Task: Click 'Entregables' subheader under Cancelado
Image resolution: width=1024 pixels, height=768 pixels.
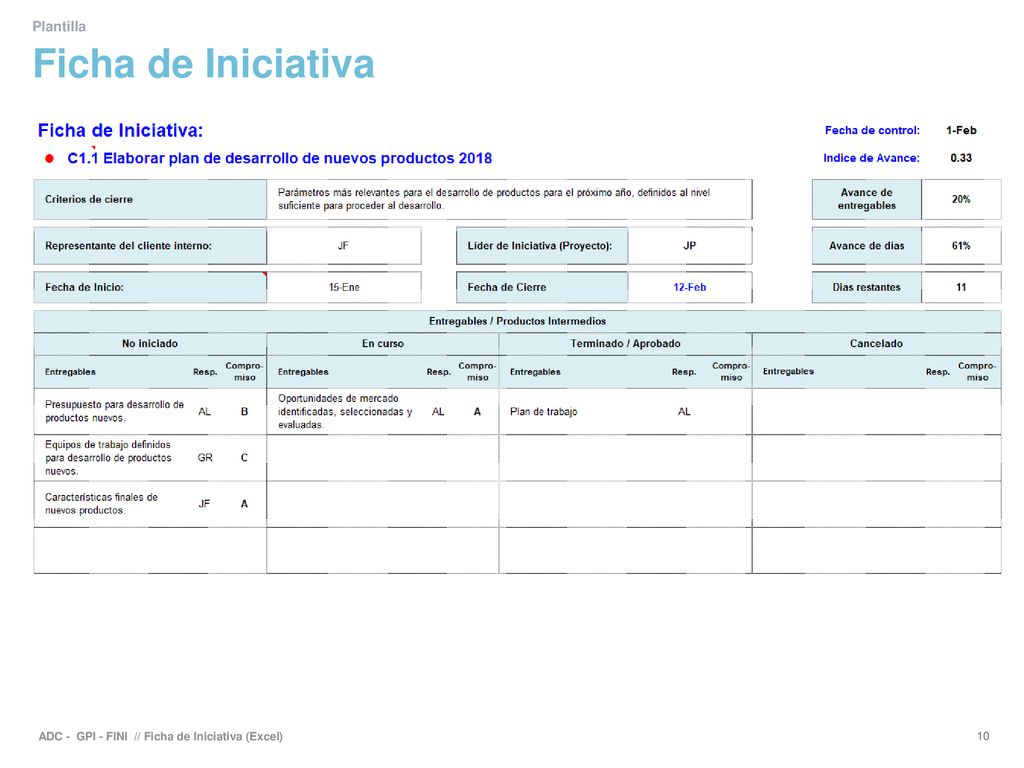Action: point(788,372)
